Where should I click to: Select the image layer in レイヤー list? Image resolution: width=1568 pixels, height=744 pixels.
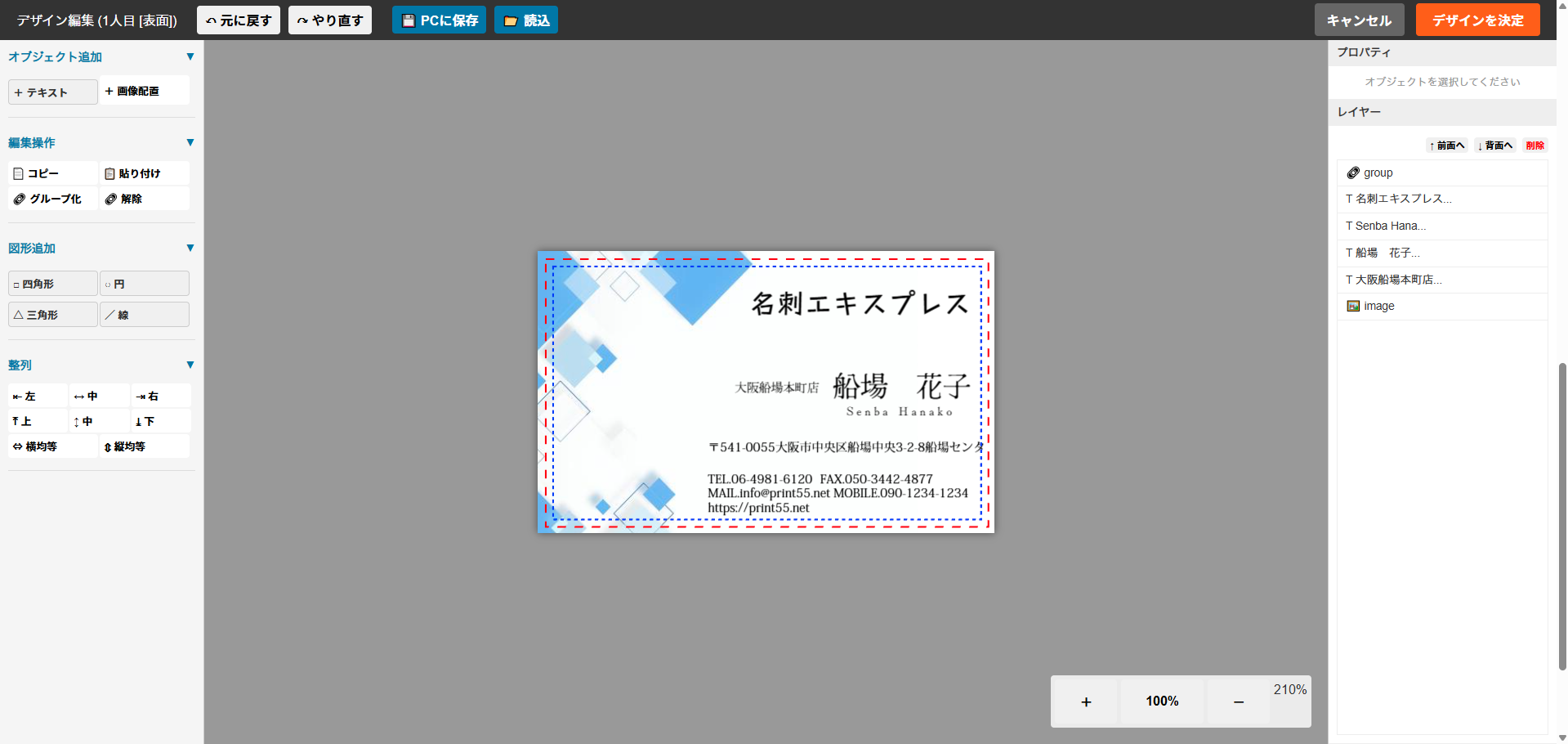(1378, 306)
